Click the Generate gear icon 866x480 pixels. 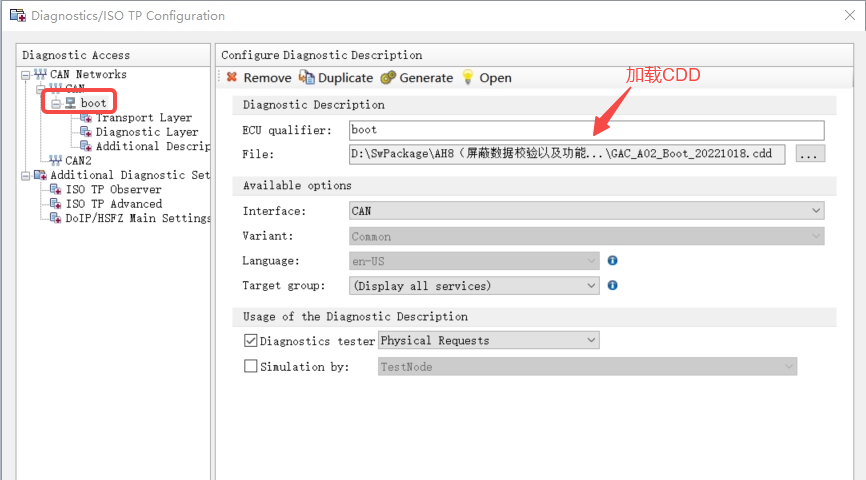pos(388,77)
